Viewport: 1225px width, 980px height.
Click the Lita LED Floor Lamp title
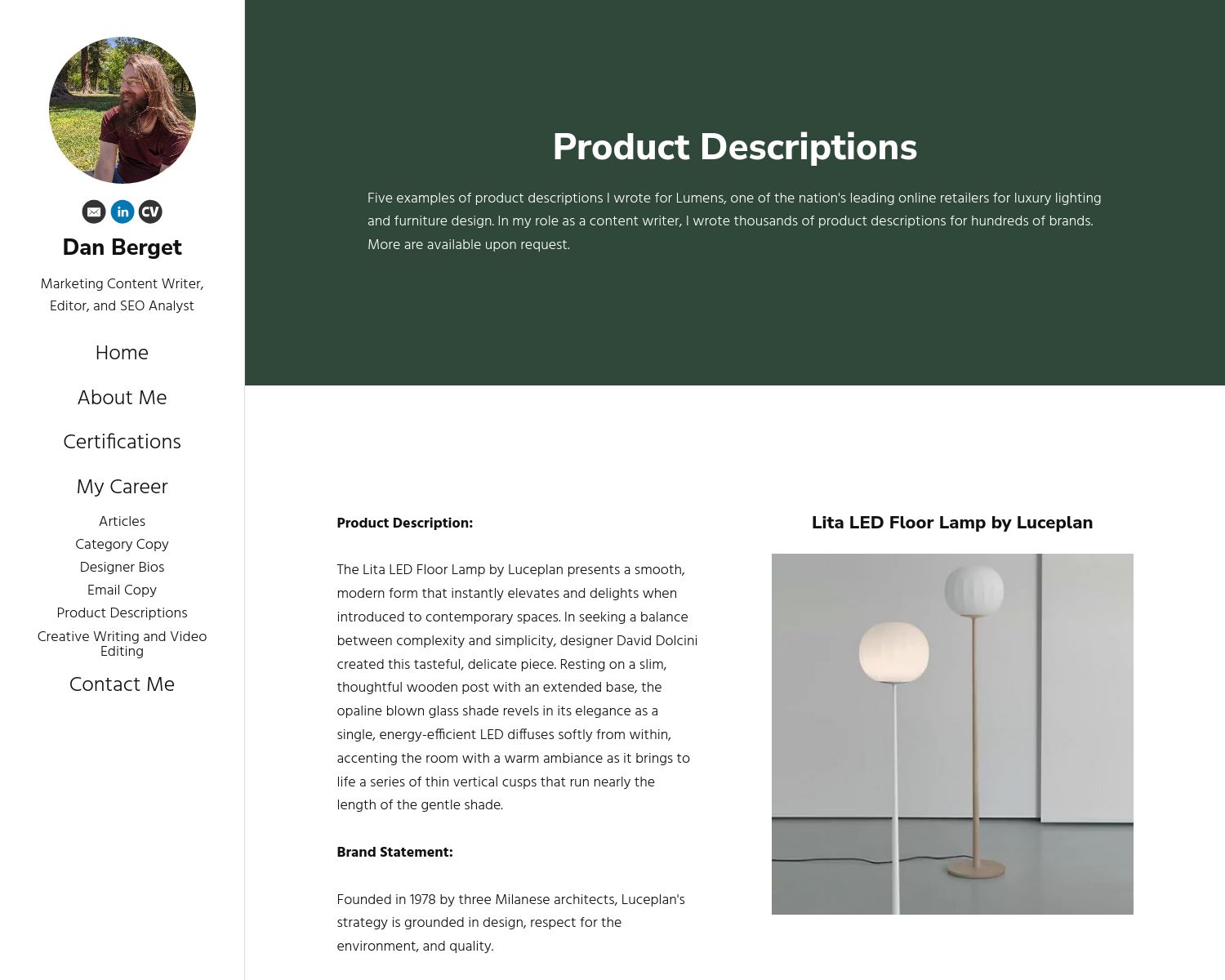951,523
